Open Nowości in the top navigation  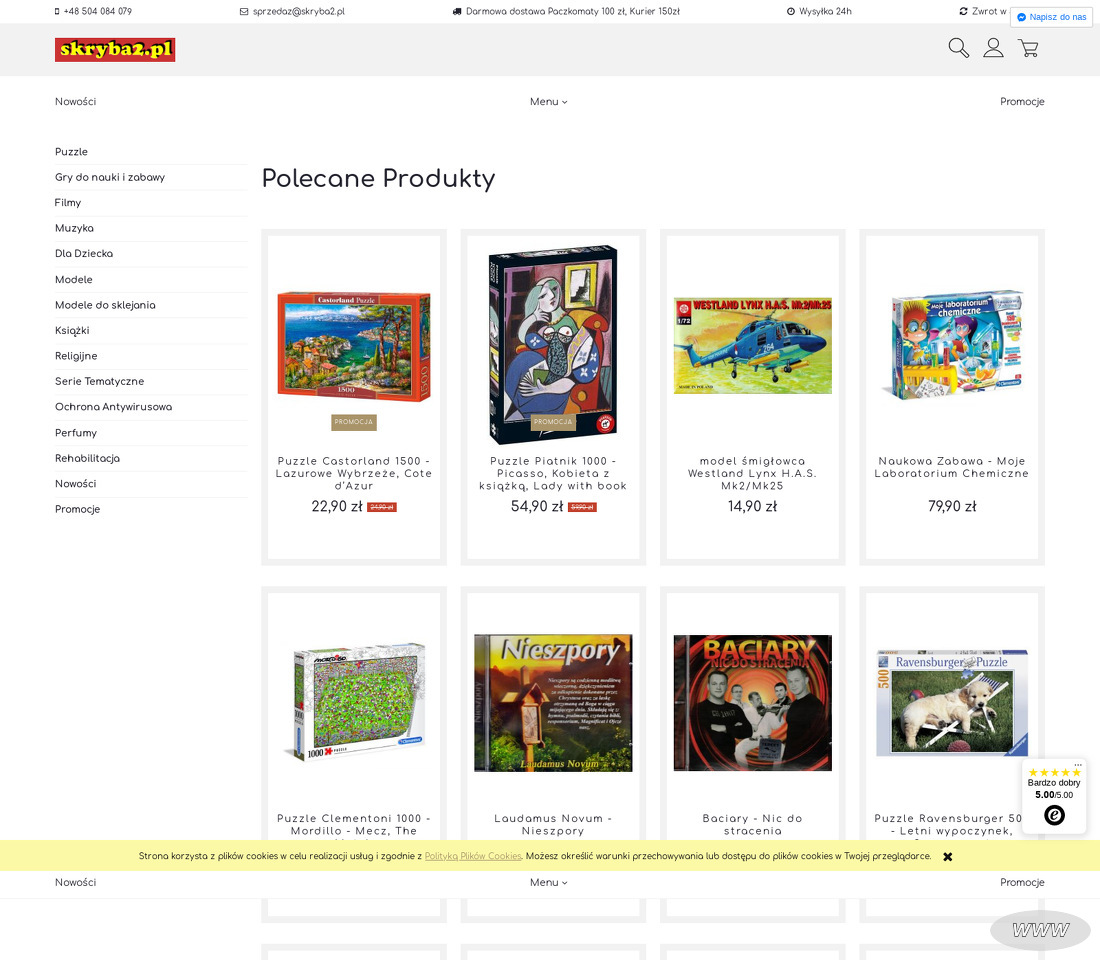click(76, 102)
